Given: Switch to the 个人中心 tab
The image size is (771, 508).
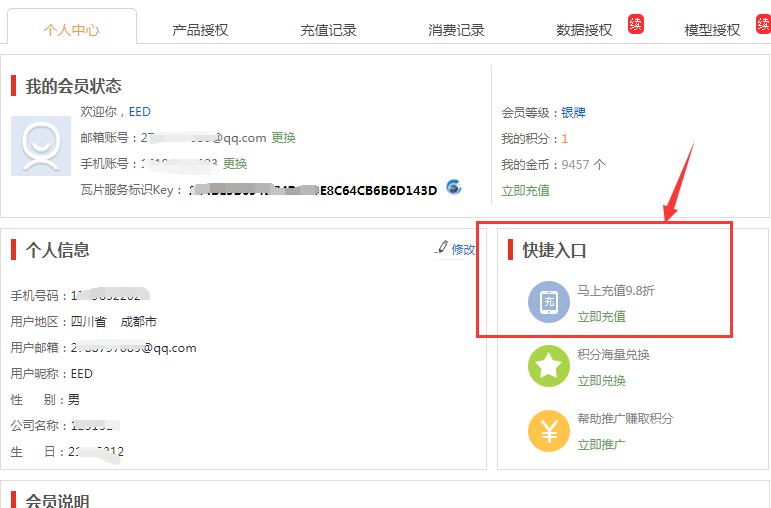Looking at the screenshot, I should tap(72, 30).
